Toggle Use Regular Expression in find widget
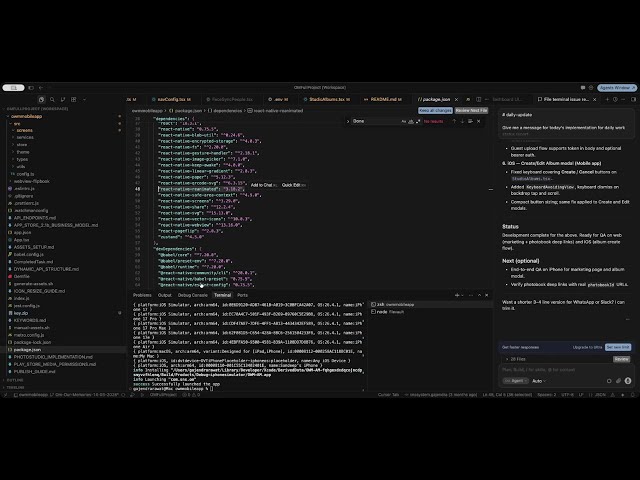 point(418,121)
